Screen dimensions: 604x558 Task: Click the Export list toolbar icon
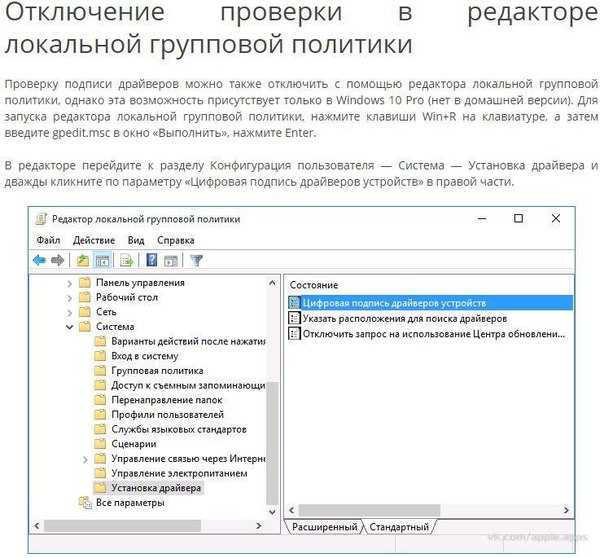click(x=127, y=261)
